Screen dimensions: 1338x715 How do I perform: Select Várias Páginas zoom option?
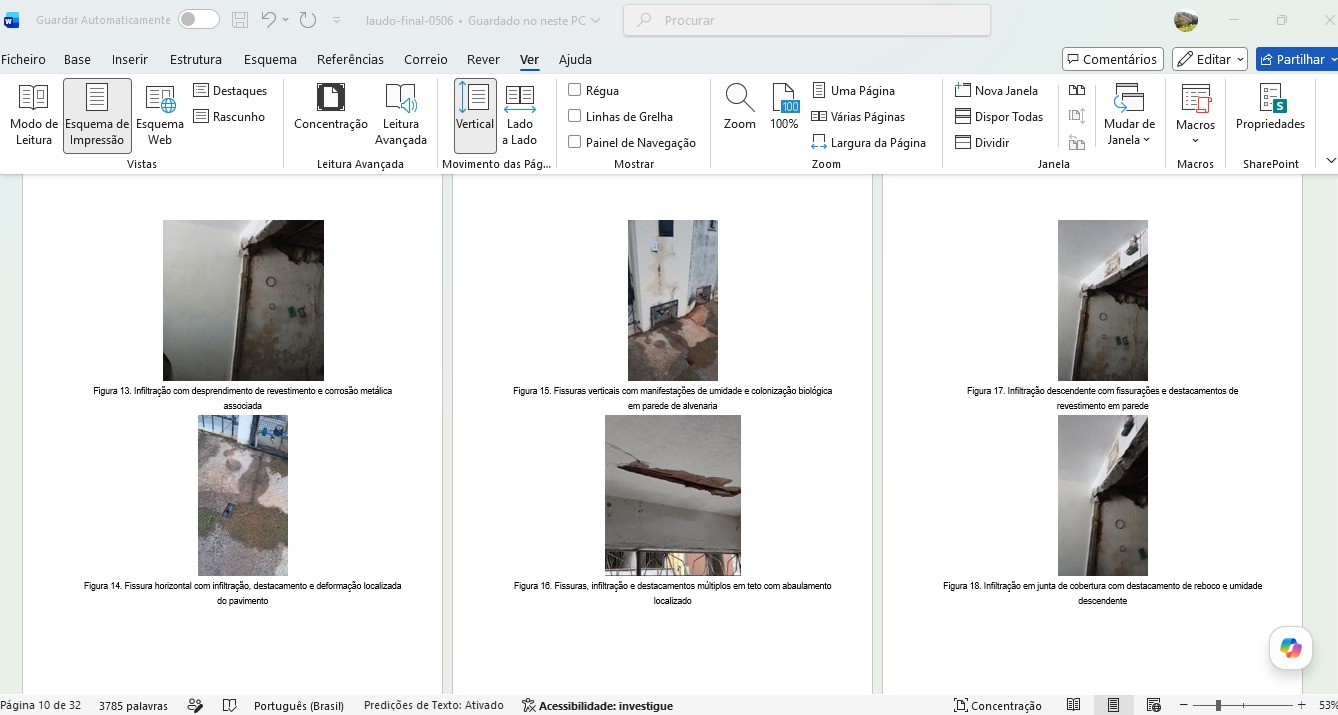pos(858,117)
